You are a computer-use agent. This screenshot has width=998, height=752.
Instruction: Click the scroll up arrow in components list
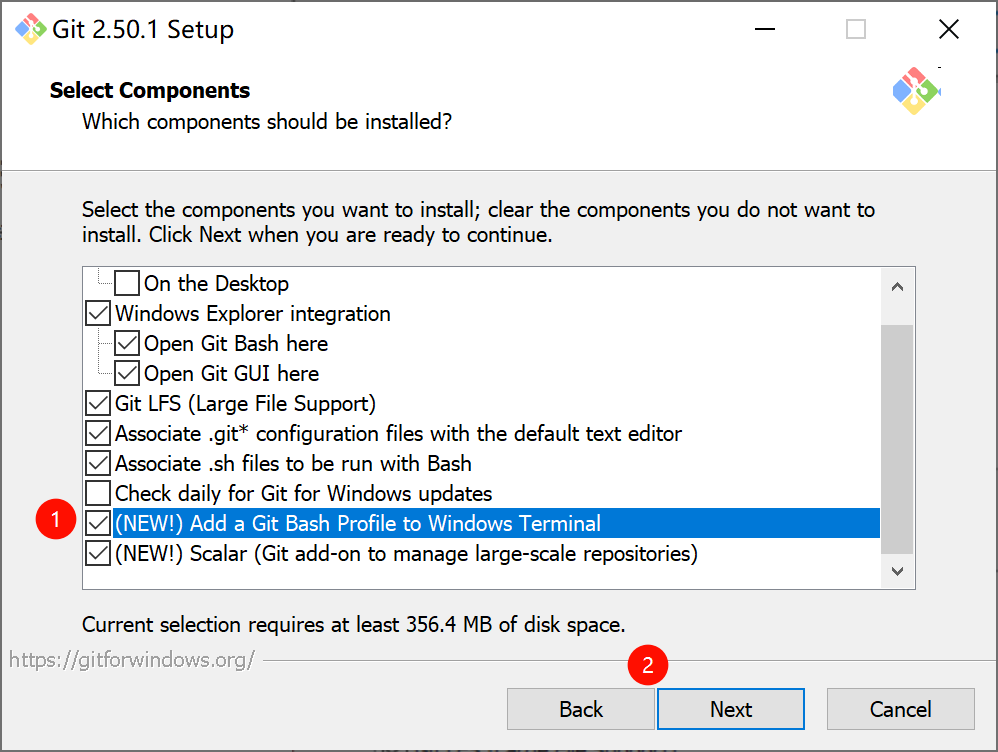coord(897,287)
